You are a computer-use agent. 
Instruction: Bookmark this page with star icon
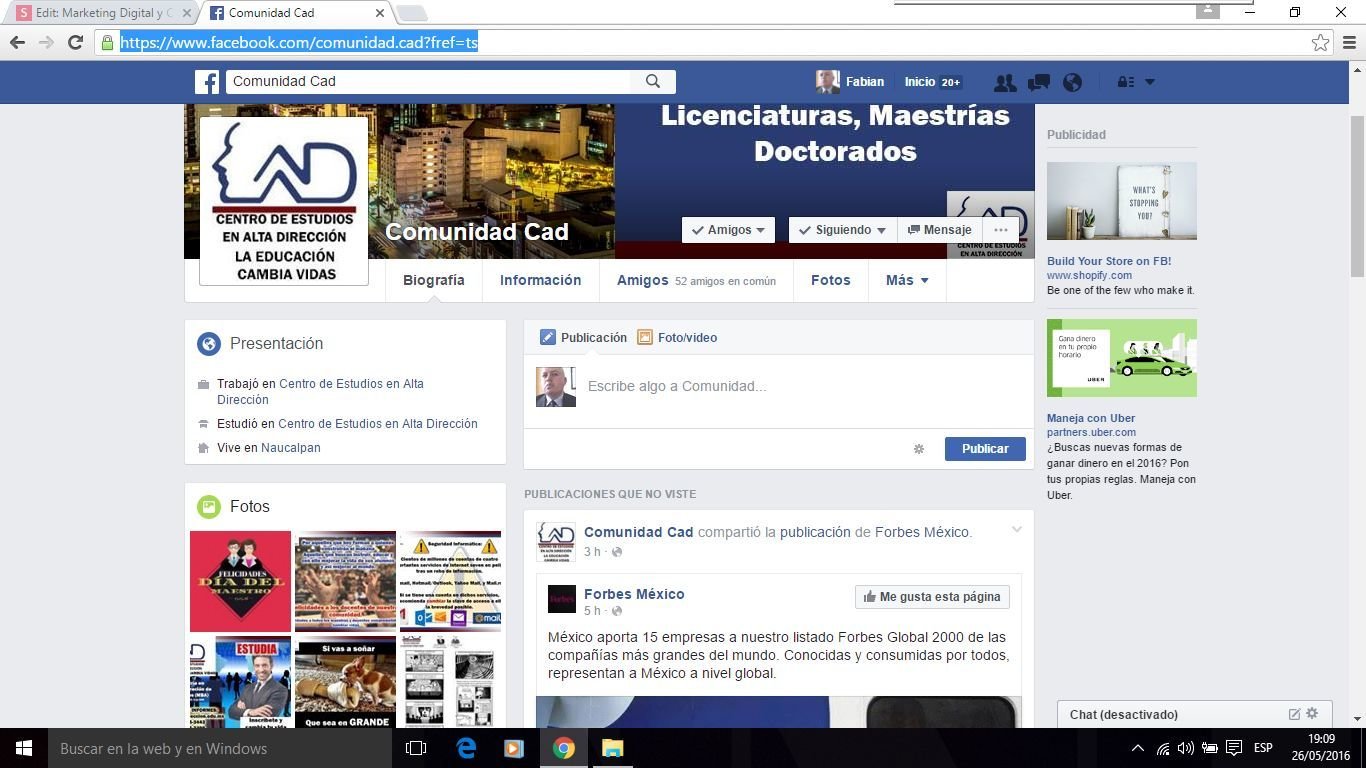pyautogui.click(x=1320, y=42)
